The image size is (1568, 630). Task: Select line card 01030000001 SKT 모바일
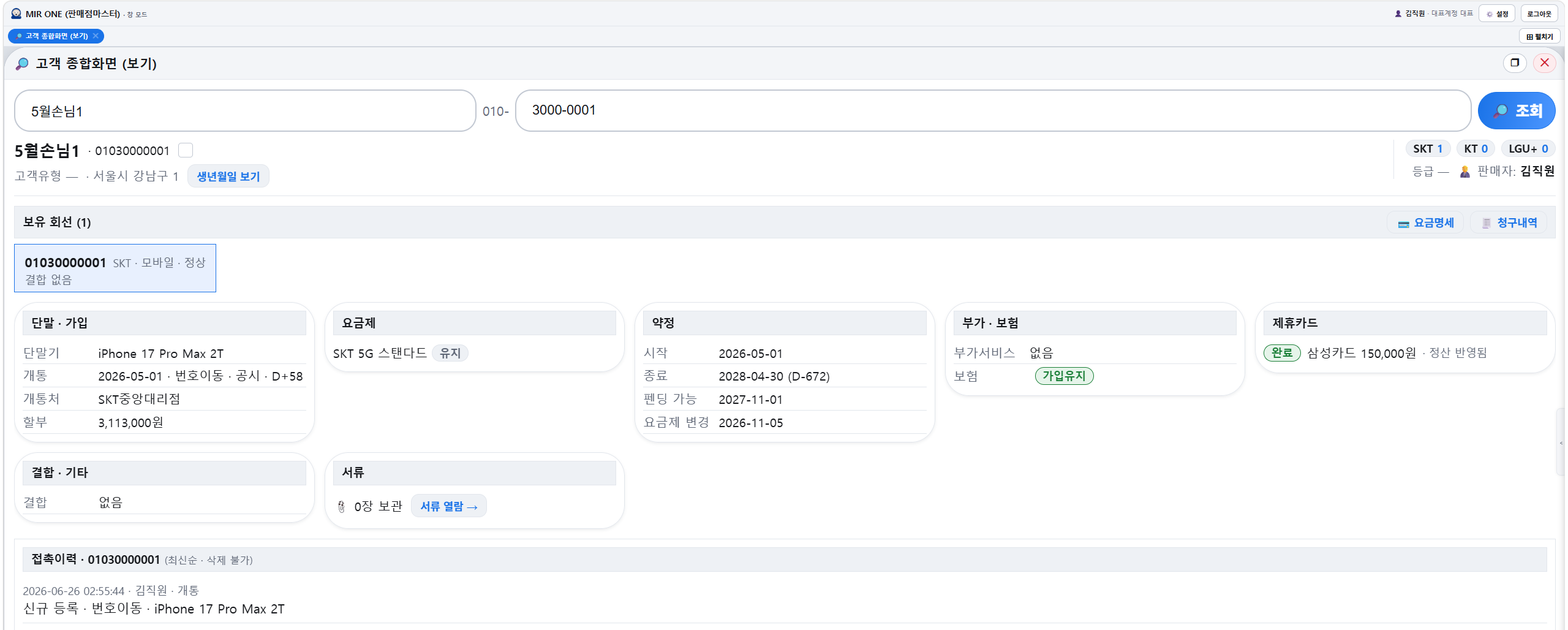(x=115, y=268)
